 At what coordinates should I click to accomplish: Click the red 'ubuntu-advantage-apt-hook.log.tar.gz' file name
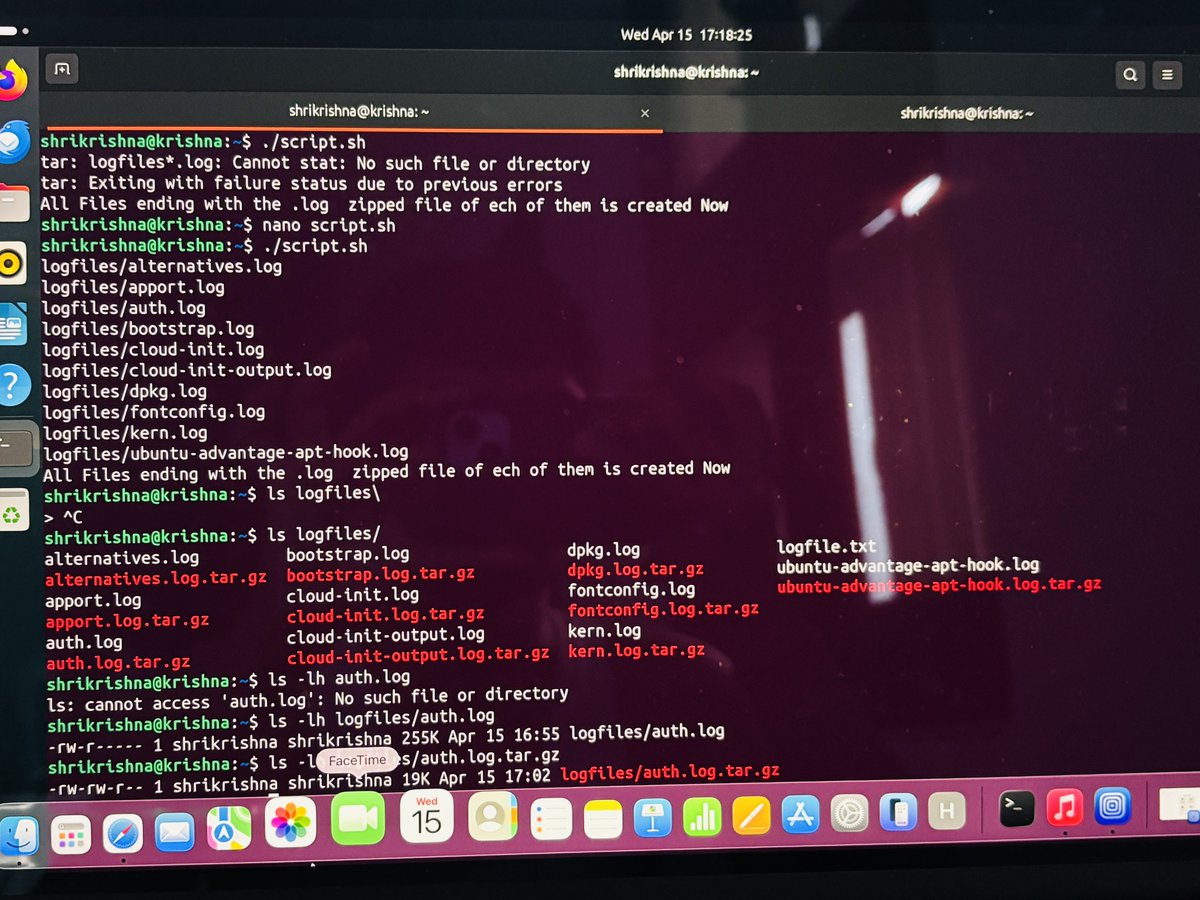pyautogui.click(x=939, y=586)
